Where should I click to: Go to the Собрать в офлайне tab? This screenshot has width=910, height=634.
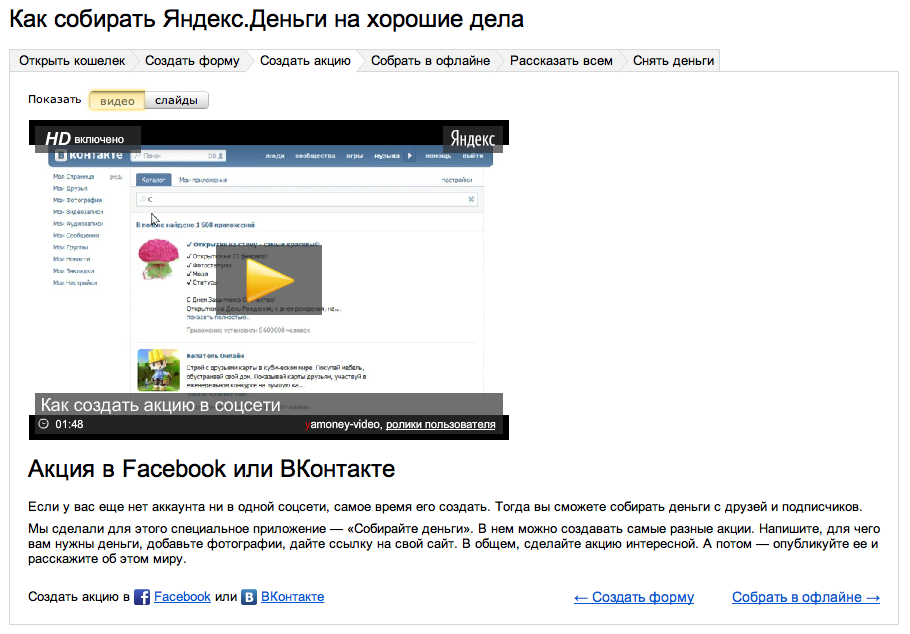(x=430, y=61)
